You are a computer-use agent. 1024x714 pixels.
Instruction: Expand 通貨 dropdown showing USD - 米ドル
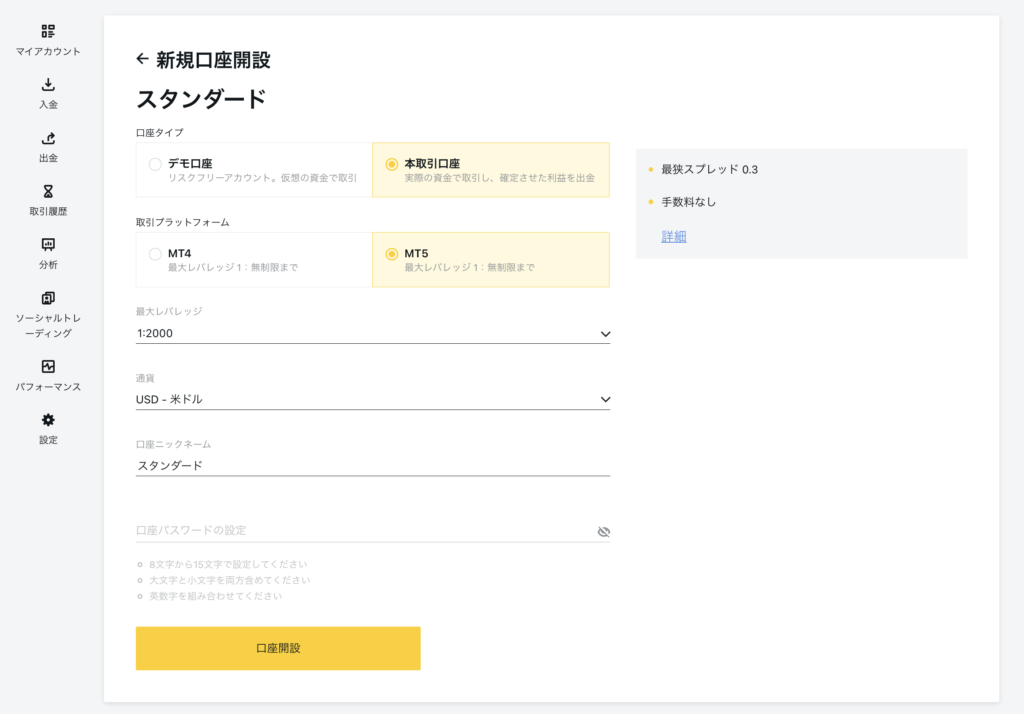[x=373, y=400]
